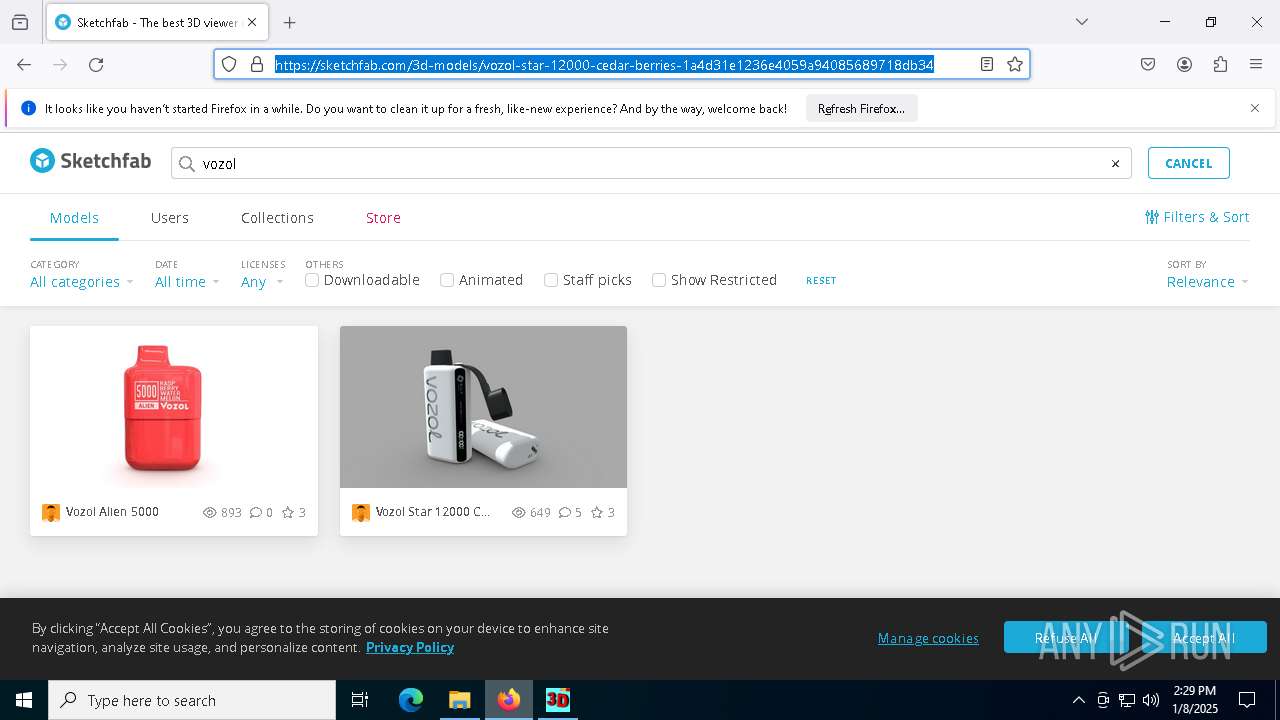Click the tracking protection shield icon

tap(229, 64)
